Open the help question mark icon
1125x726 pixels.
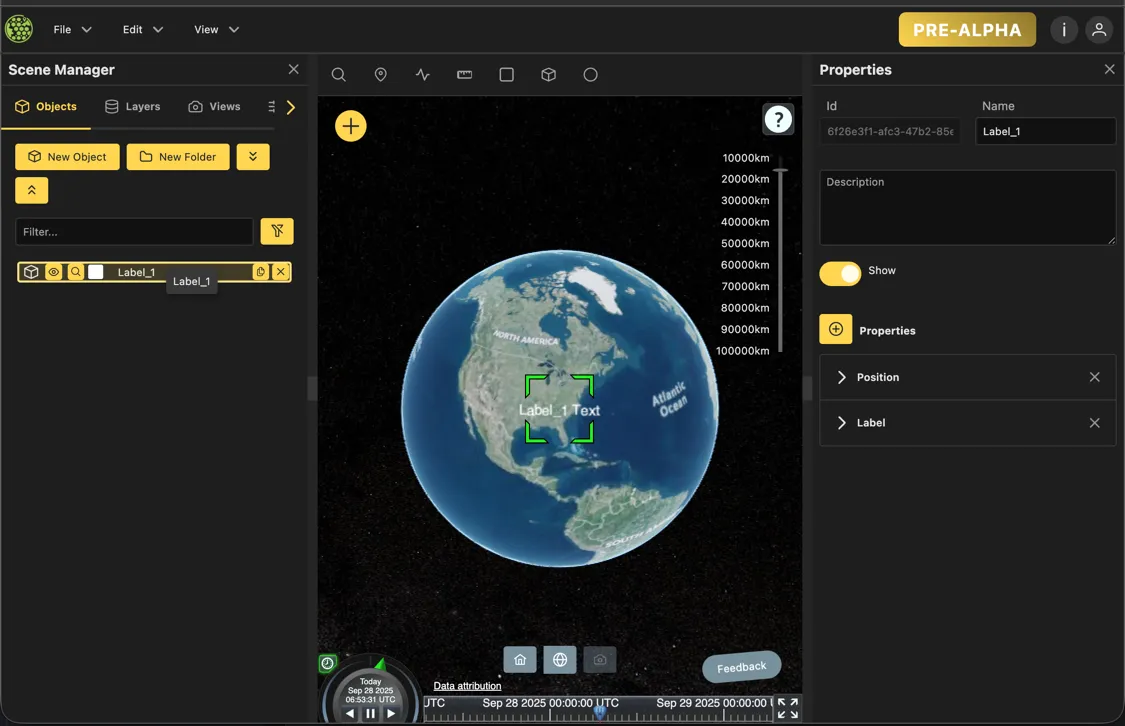(778, 119)
